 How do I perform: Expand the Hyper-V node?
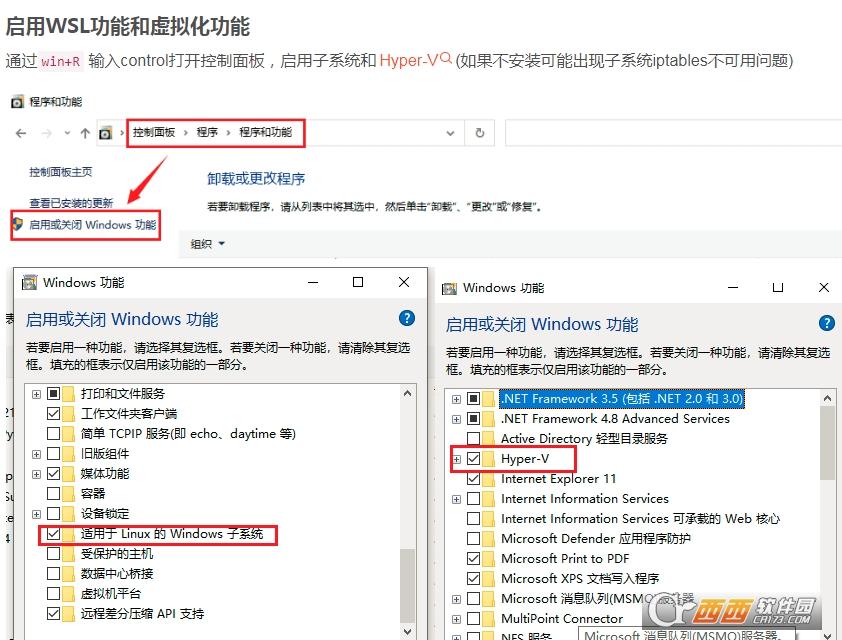[x=456, y=459]
